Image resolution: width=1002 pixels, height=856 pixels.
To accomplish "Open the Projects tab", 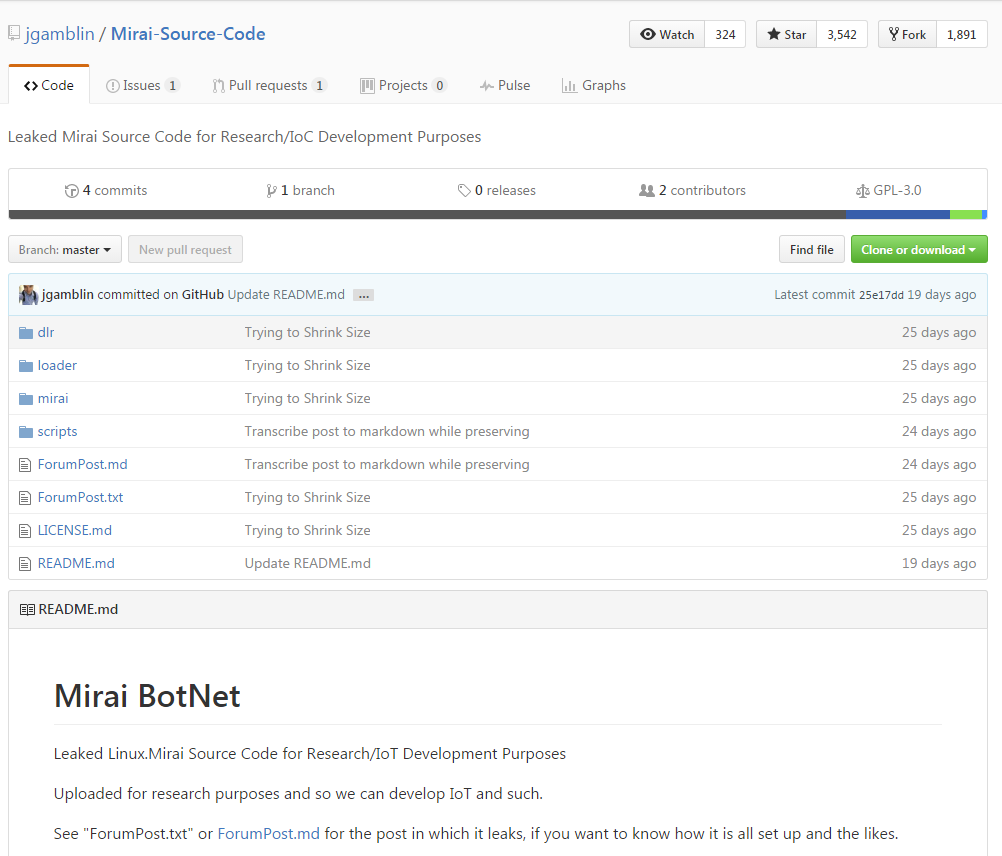I will point(403,85).
